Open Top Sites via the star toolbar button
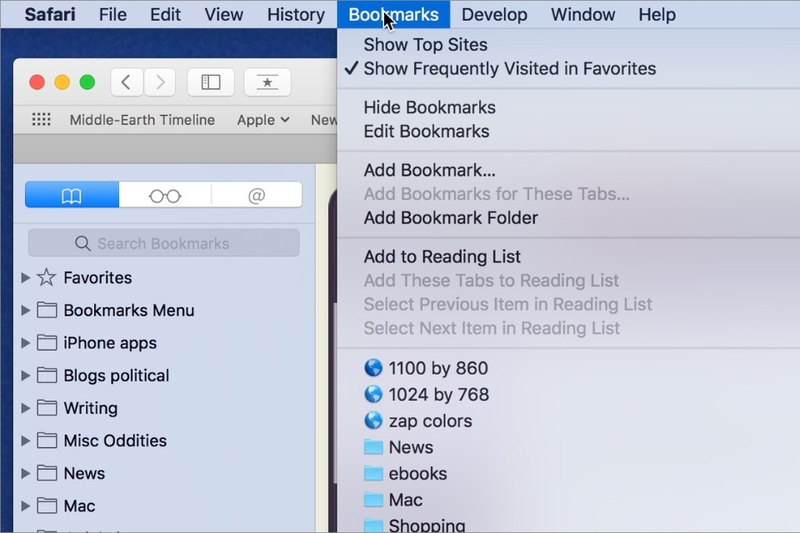 [x=267, y=82]
